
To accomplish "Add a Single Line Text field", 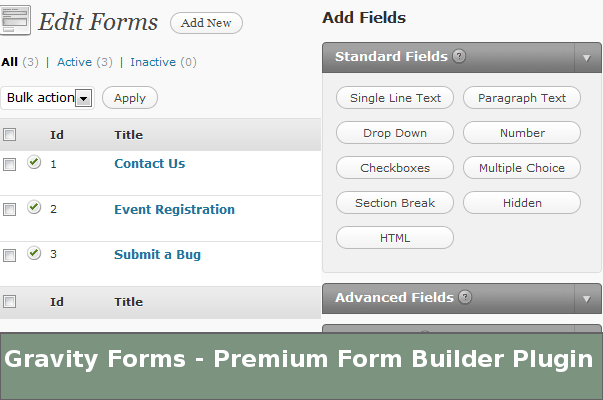I will tap(395, 98).
